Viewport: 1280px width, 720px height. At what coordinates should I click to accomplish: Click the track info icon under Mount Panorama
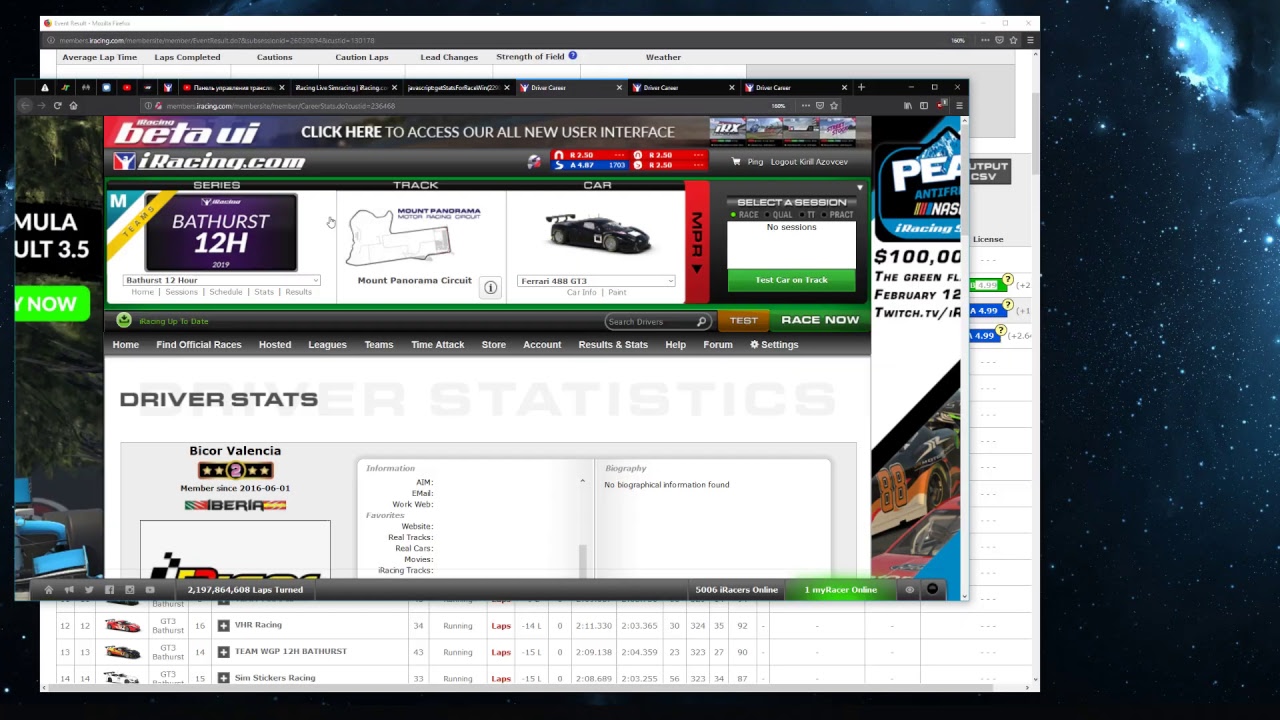point(490,288)
